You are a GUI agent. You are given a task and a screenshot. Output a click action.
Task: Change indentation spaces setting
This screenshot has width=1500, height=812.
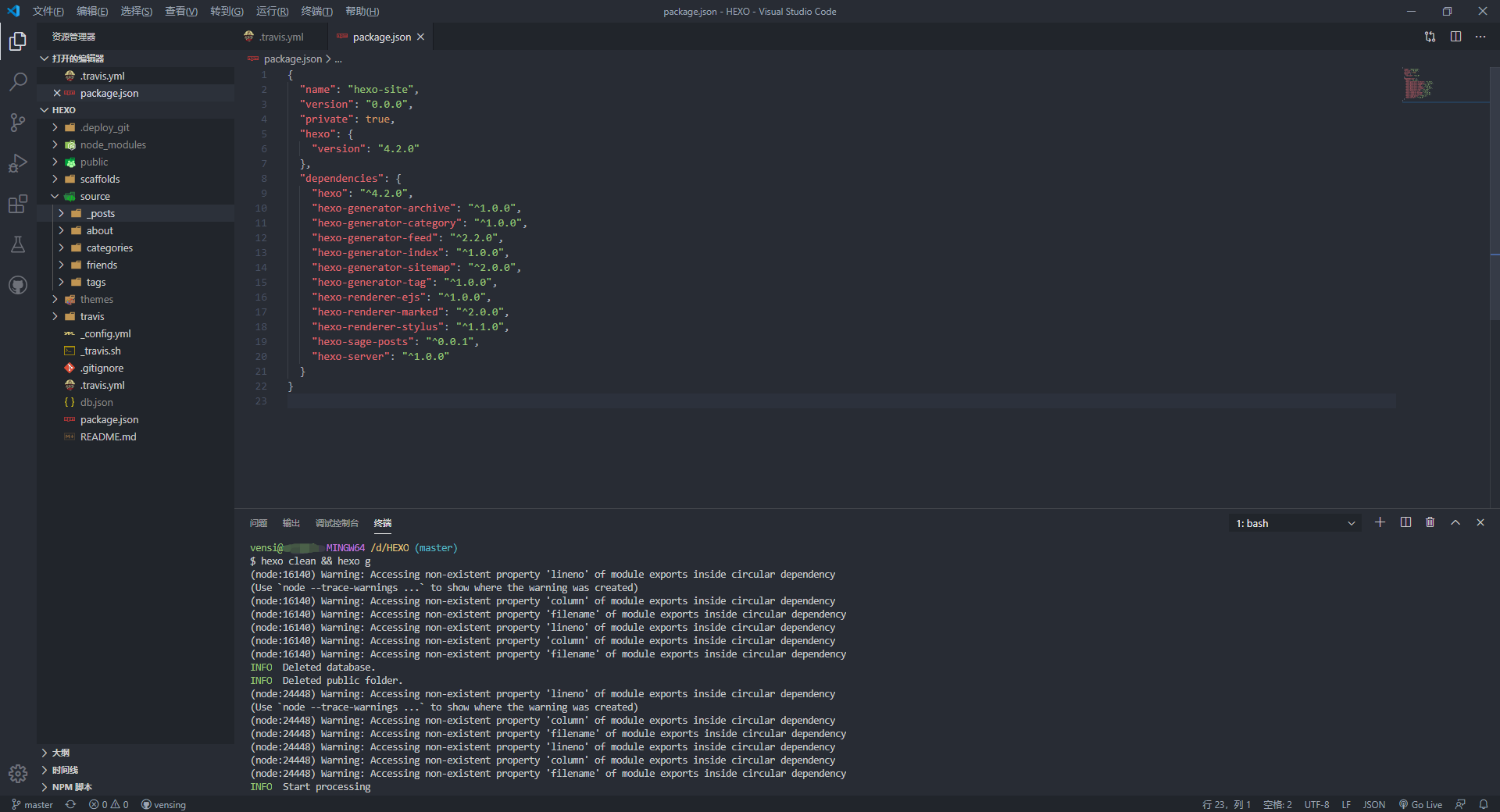coord(1277,804)
